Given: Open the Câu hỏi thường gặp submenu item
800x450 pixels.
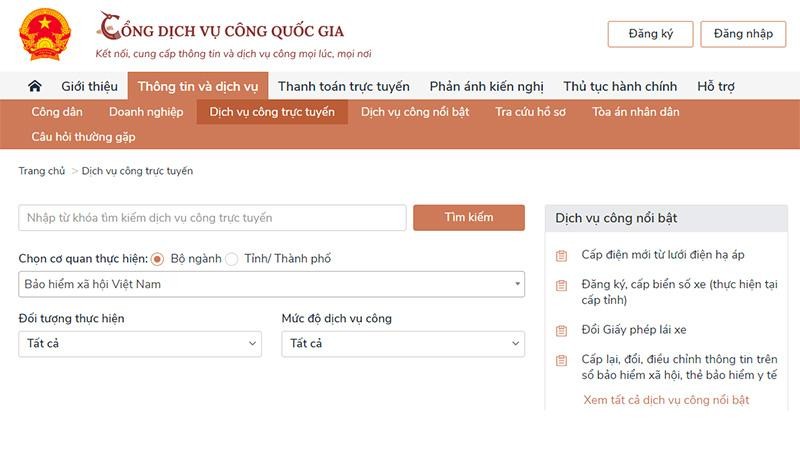Looking at the screenshot, I should click(83, 137).
